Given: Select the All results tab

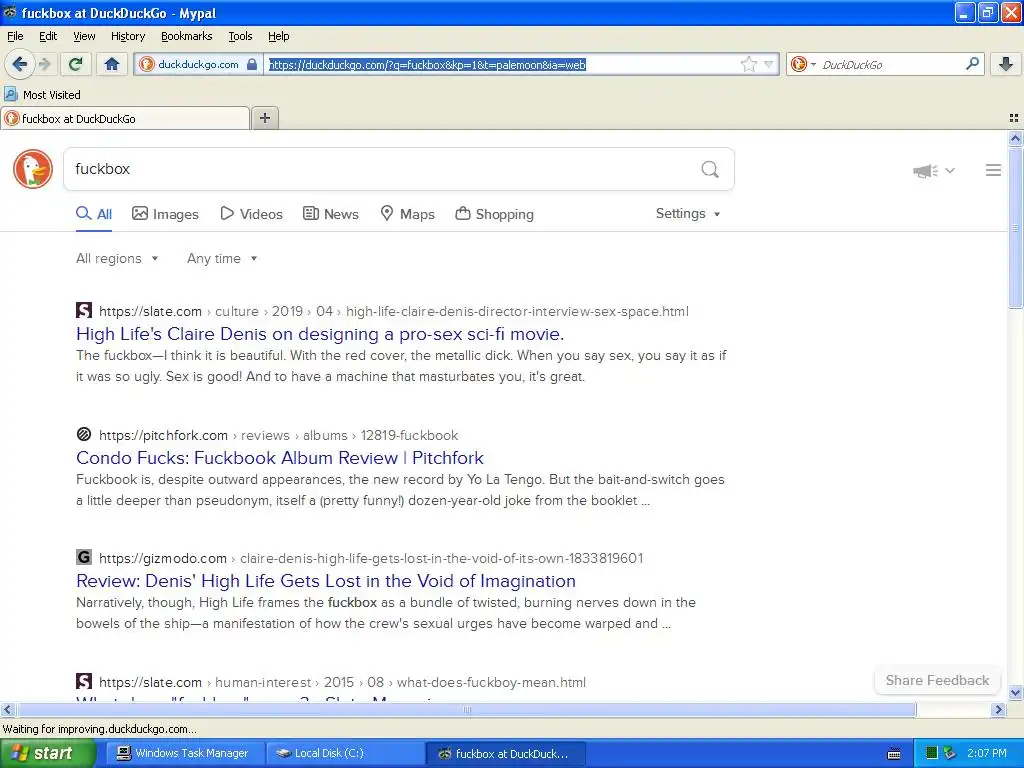Looking at the screenshot, I should 94,214.
